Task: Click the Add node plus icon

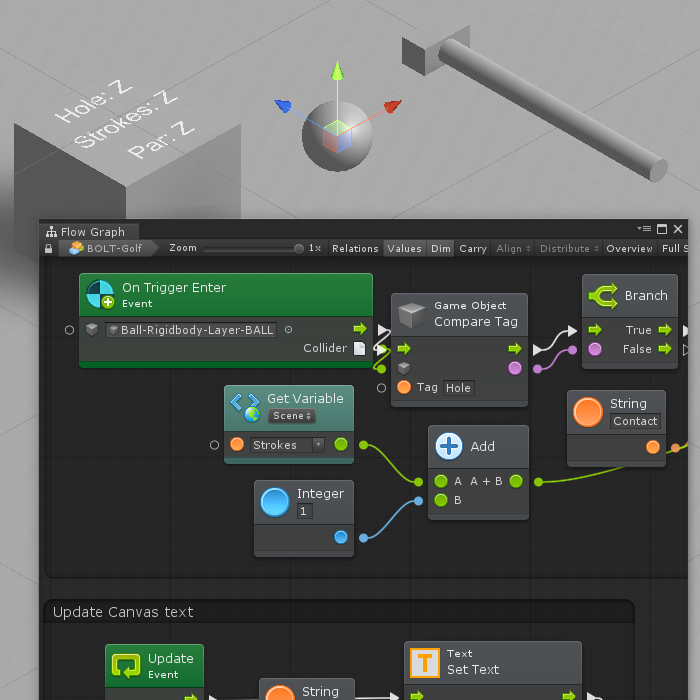Action: 449,446
